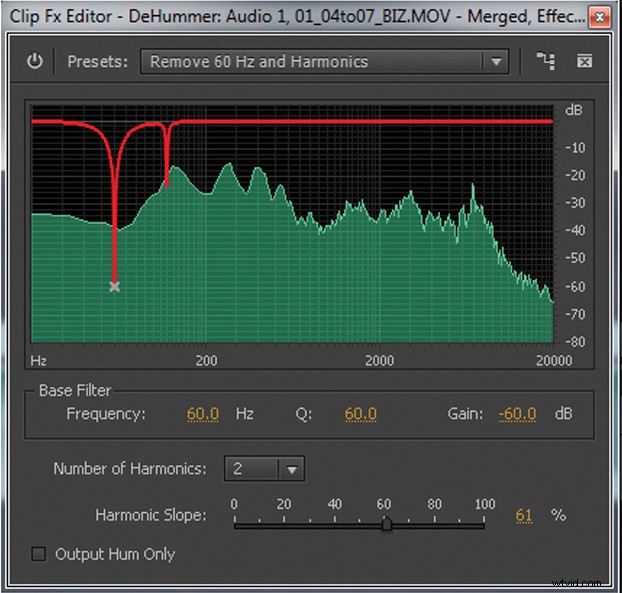Toggle the effect power button
This screenshot has height=593, width=622.
(35, 61)
